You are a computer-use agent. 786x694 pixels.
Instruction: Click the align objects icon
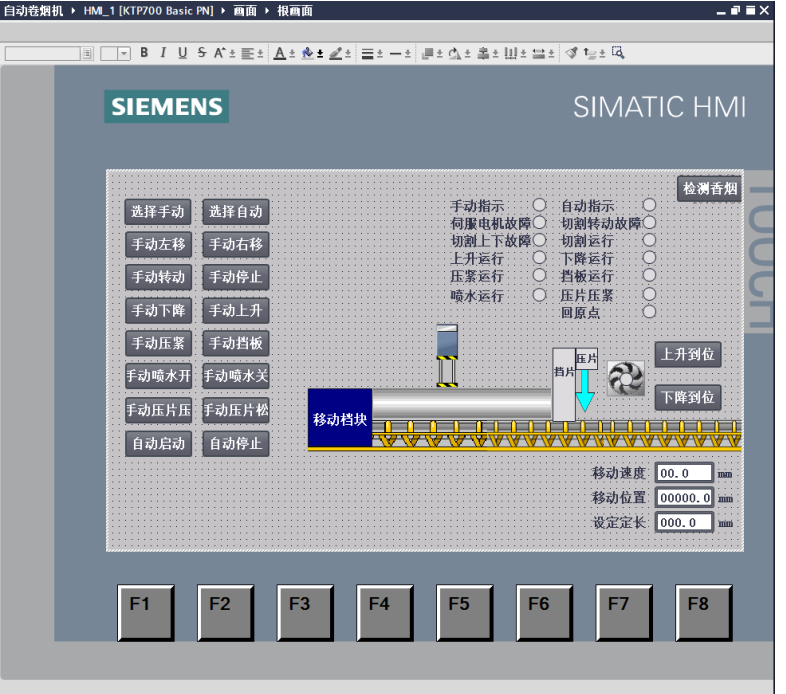[483, 53]
